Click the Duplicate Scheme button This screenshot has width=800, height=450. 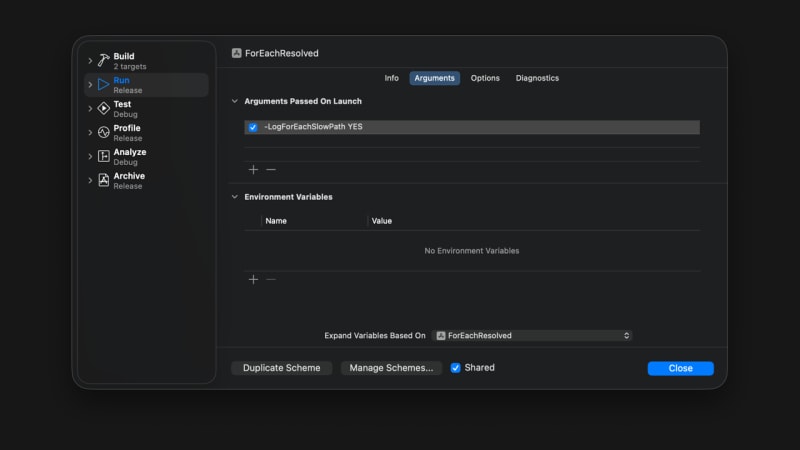point(282,368)
